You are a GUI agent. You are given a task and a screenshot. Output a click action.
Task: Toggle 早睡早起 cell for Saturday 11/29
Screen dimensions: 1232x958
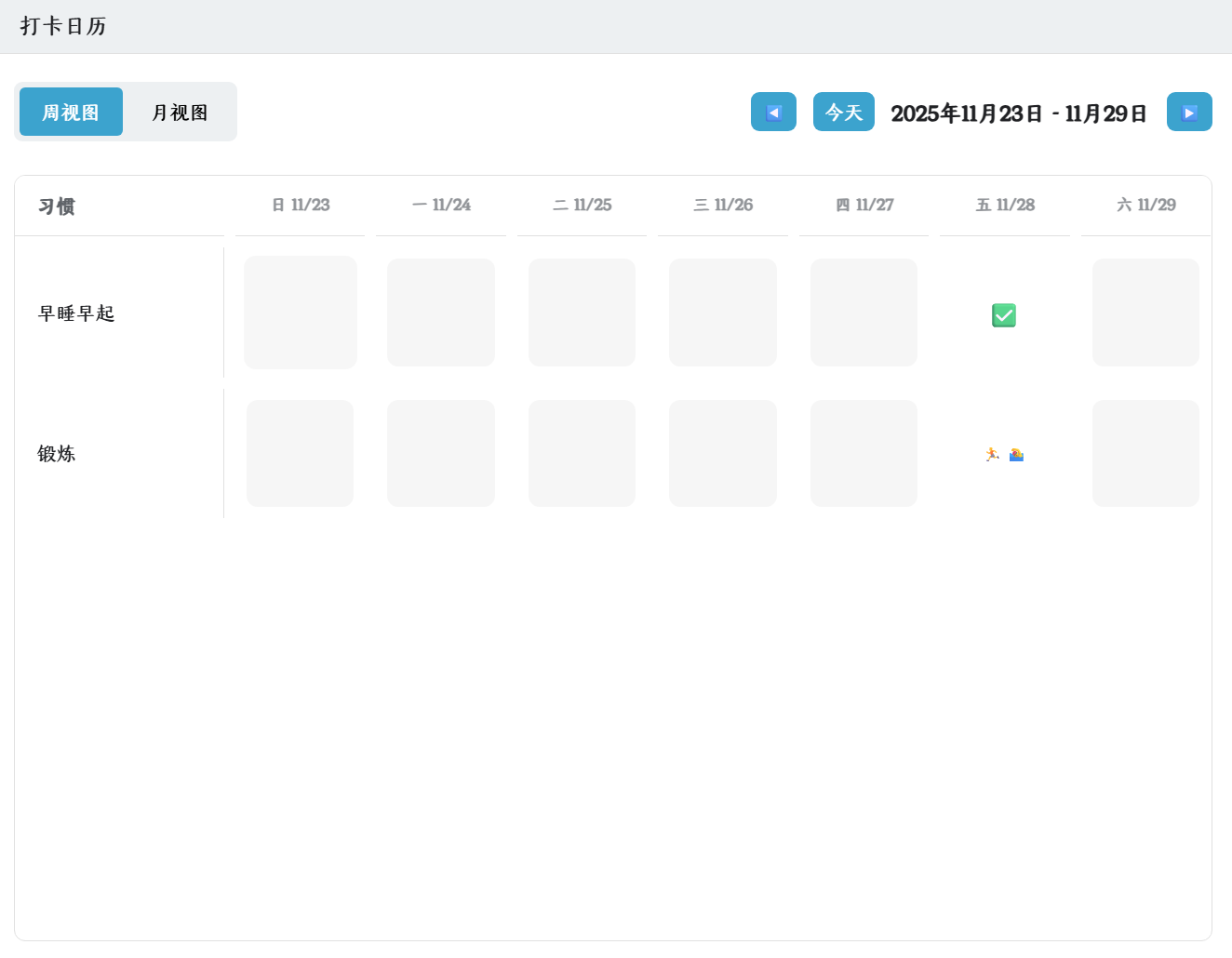click(x=1145, y=313)
